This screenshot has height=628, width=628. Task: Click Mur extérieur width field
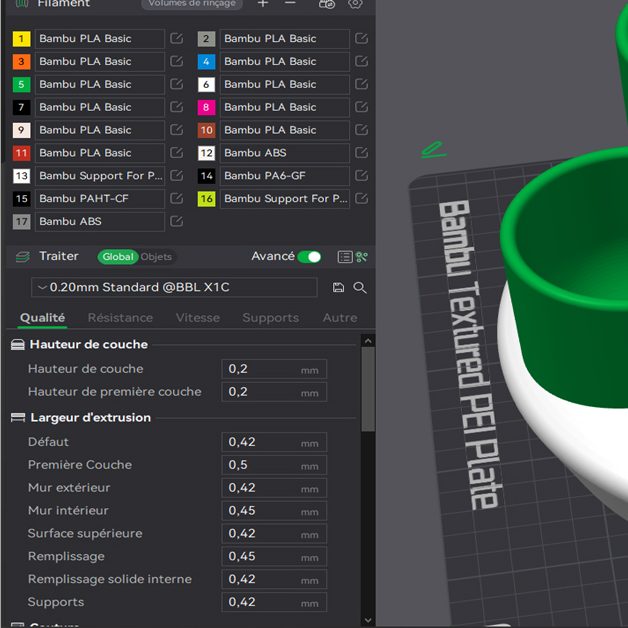pyautogui.click(x=274, y=488)
